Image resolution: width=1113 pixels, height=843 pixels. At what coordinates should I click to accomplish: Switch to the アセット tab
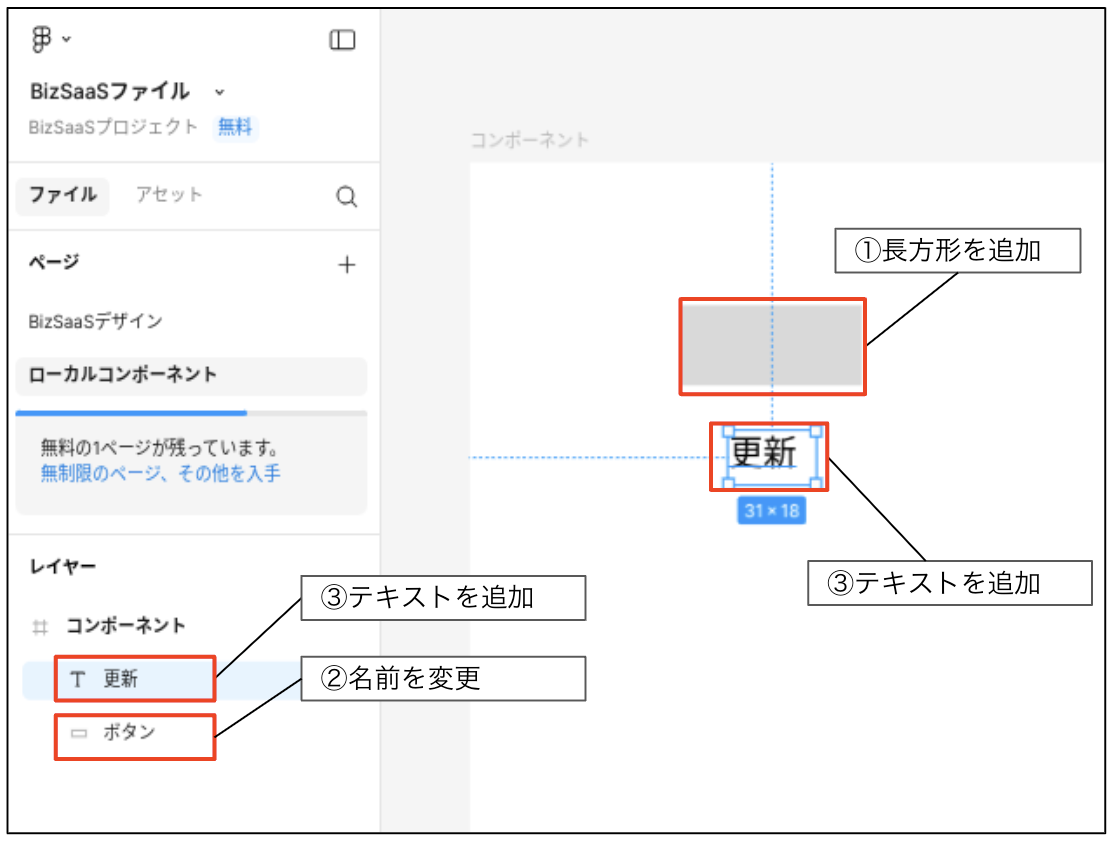(169, 194)
